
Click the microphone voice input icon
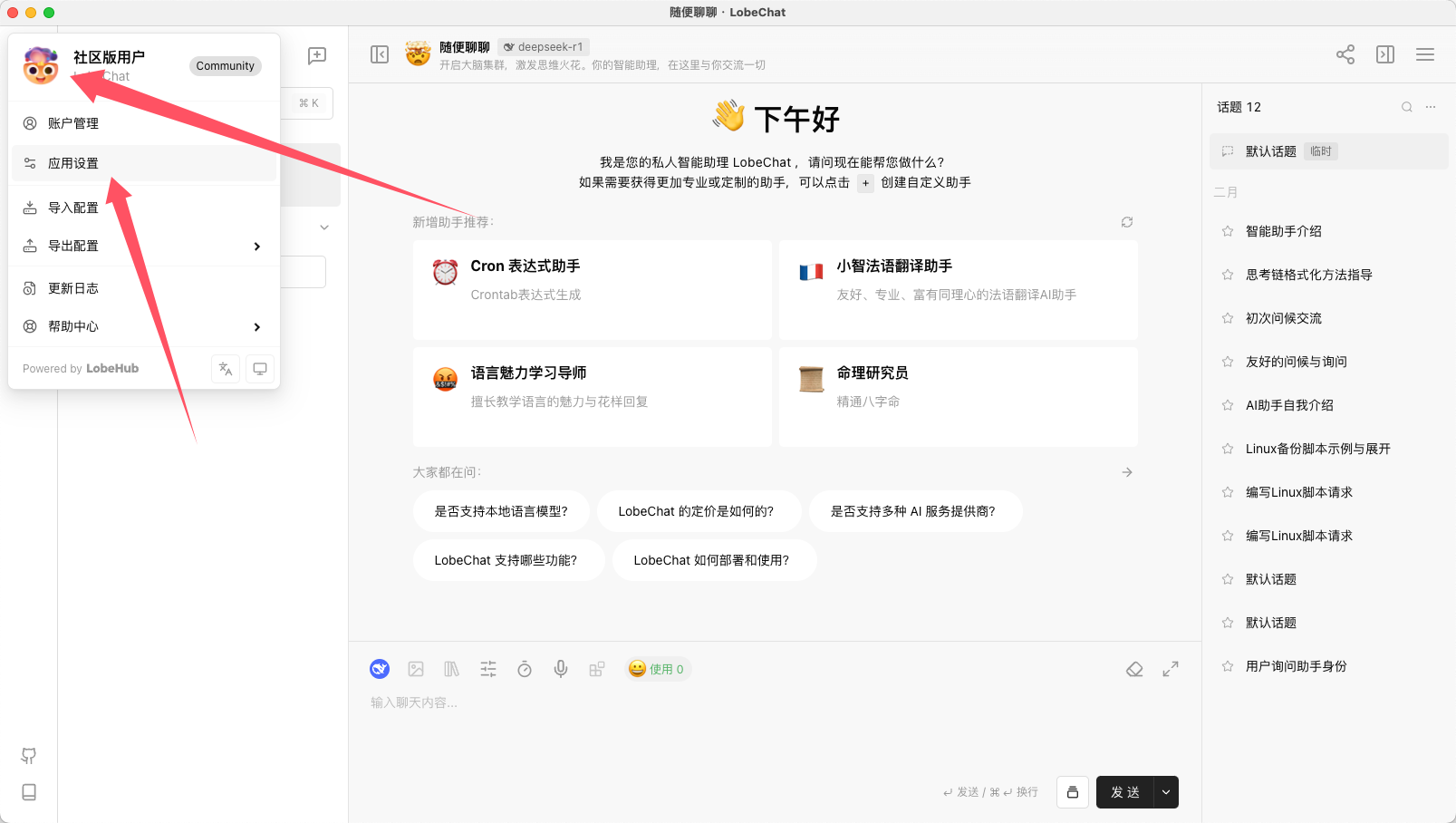(561, 669)
